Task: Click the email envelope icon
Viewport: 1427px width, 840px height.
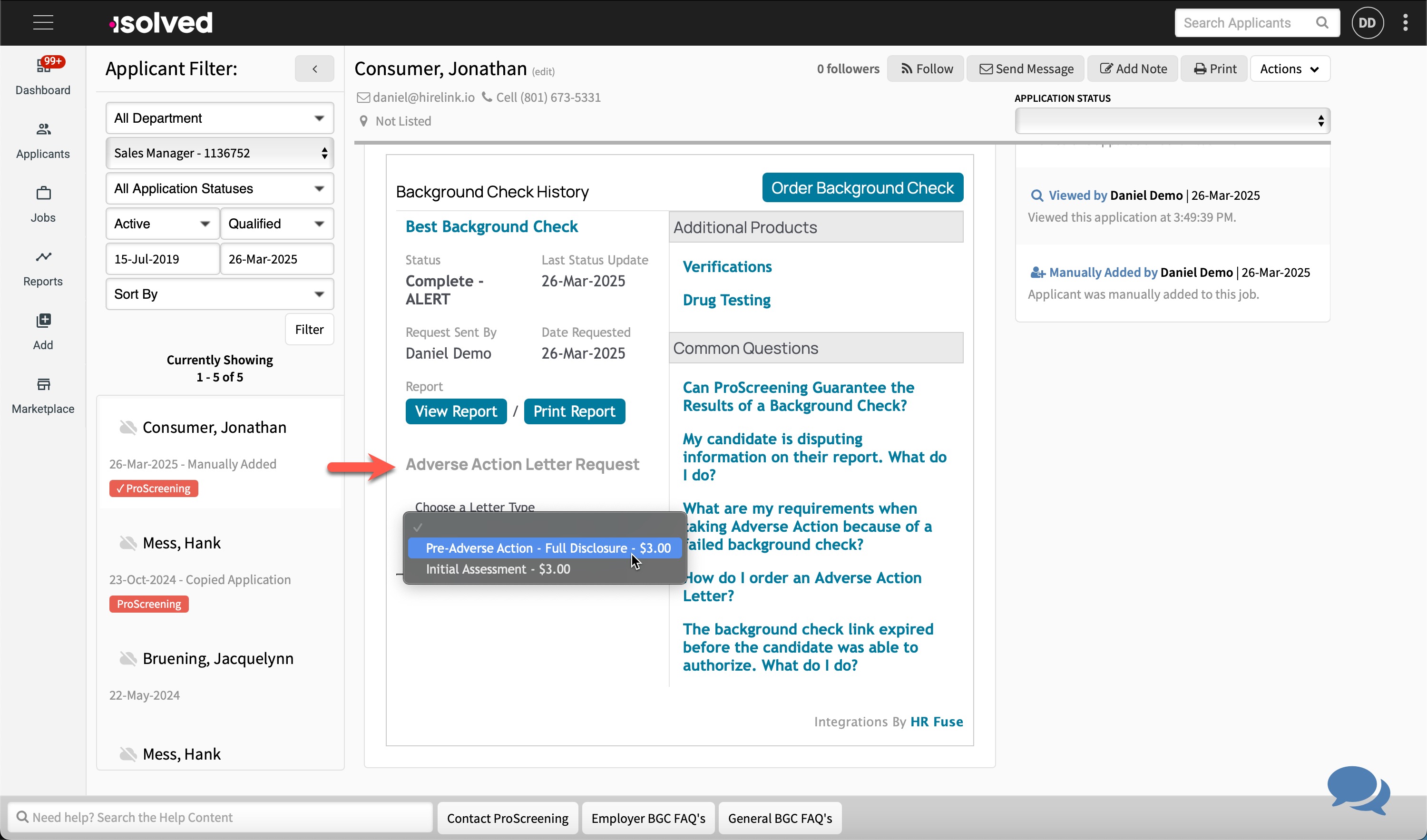Action: pos(363,98)
